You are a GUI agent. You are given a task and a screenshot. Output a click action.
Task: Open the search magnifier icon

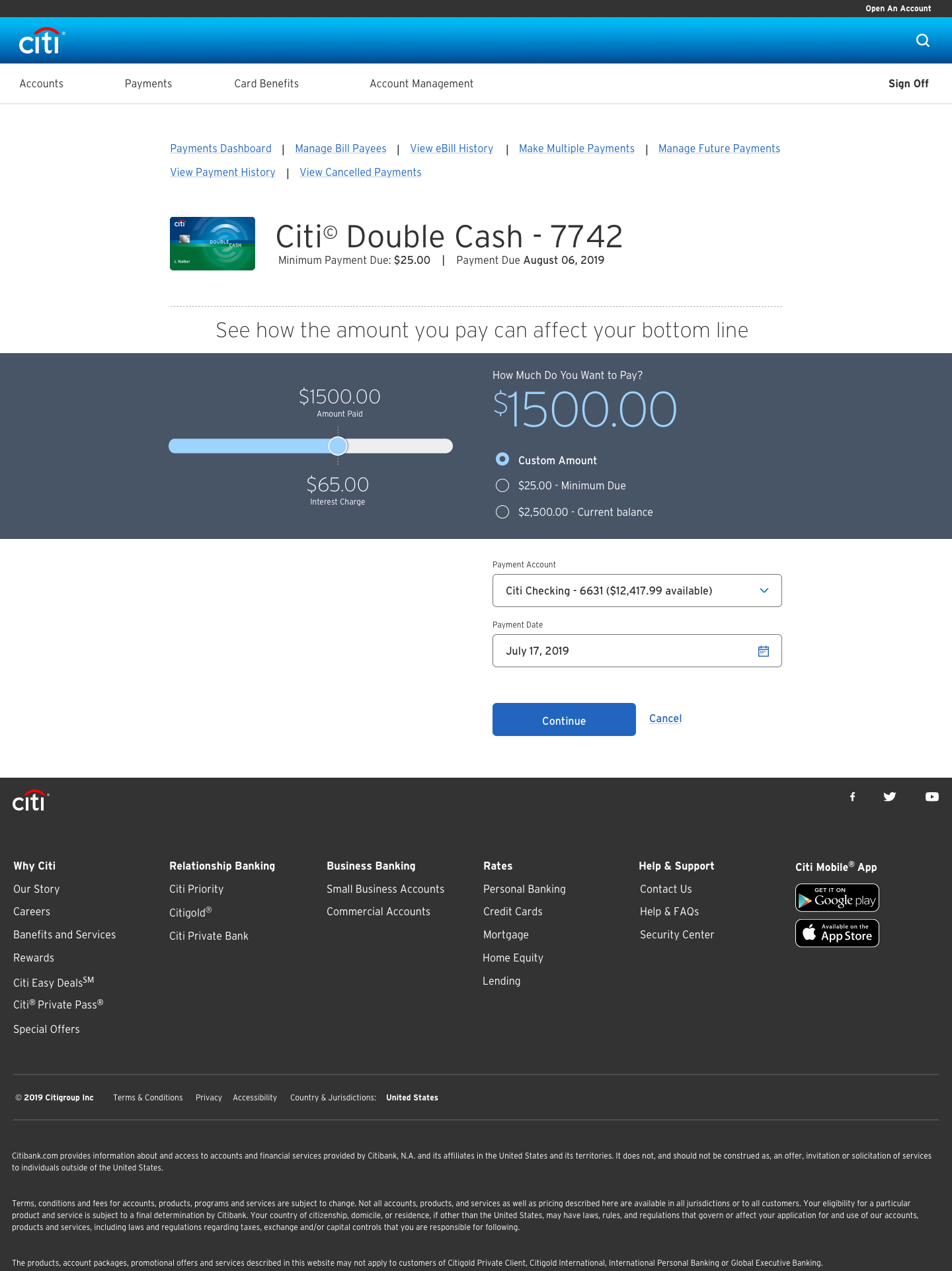923,40
